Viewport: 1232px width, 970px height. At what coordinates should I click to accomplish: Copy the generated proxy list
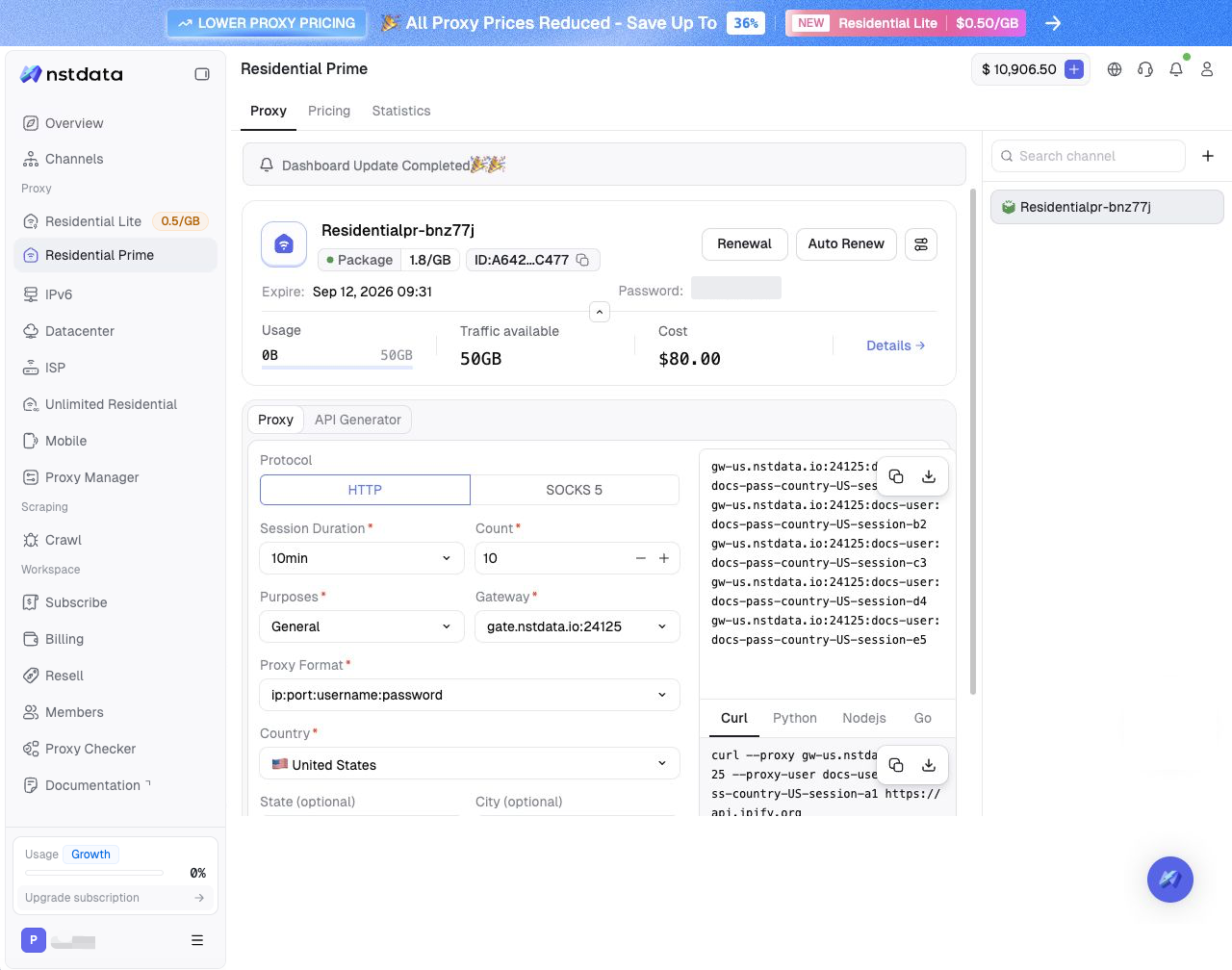pos(896,476)
